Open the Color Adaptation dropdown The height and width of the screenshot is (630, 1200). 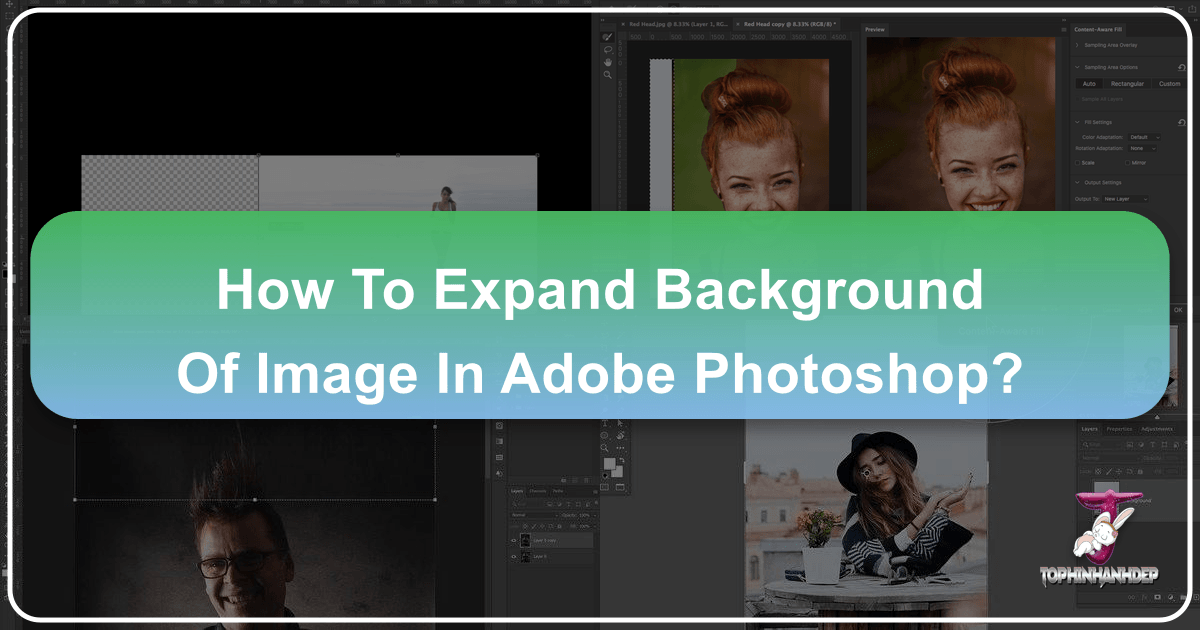click(1143, 137)
